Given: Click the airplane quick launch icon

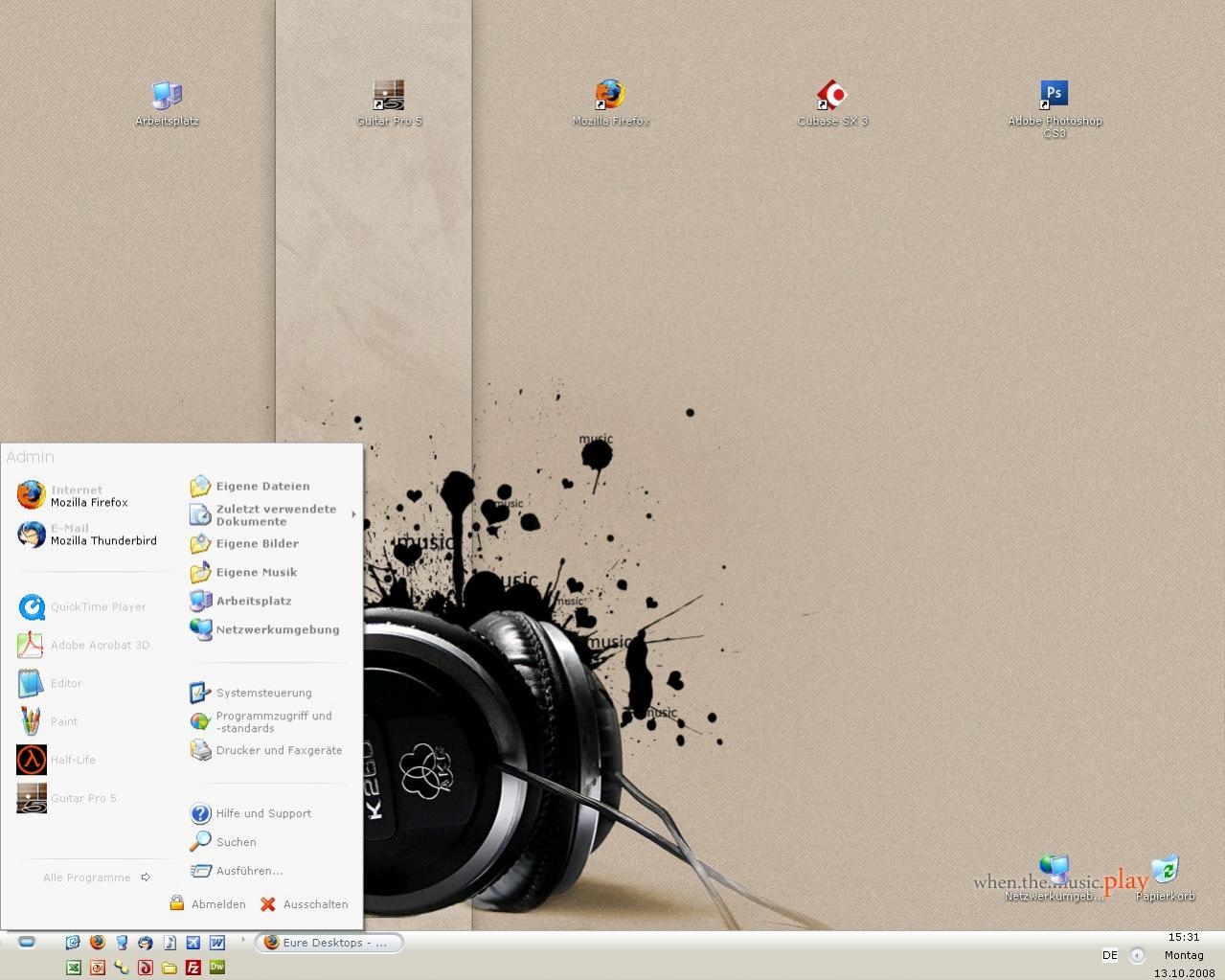Looking at the screenshot, I should tap(193, 943).
